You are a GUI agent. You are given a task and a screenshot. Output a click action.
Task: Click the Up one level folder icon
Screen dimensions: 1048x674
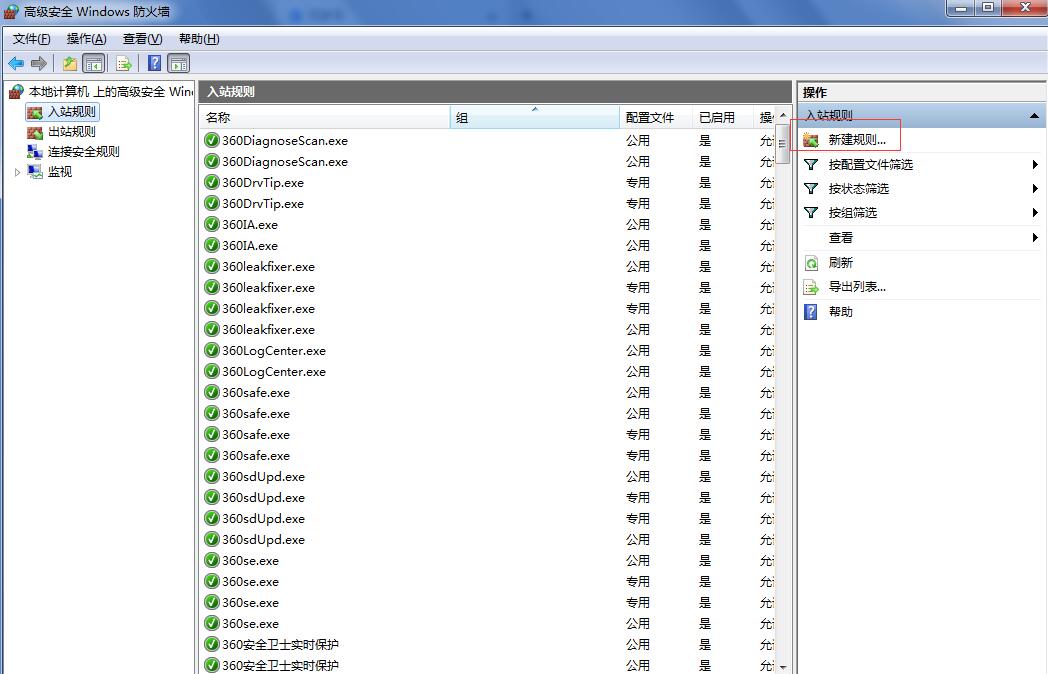coord(69,63)
